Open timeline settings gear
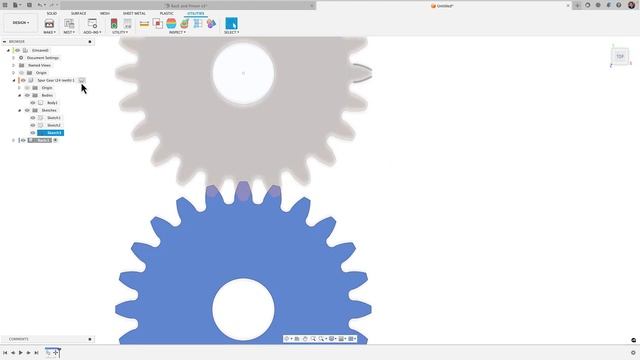This screenshot has height=360, width=640. (633, 353)
